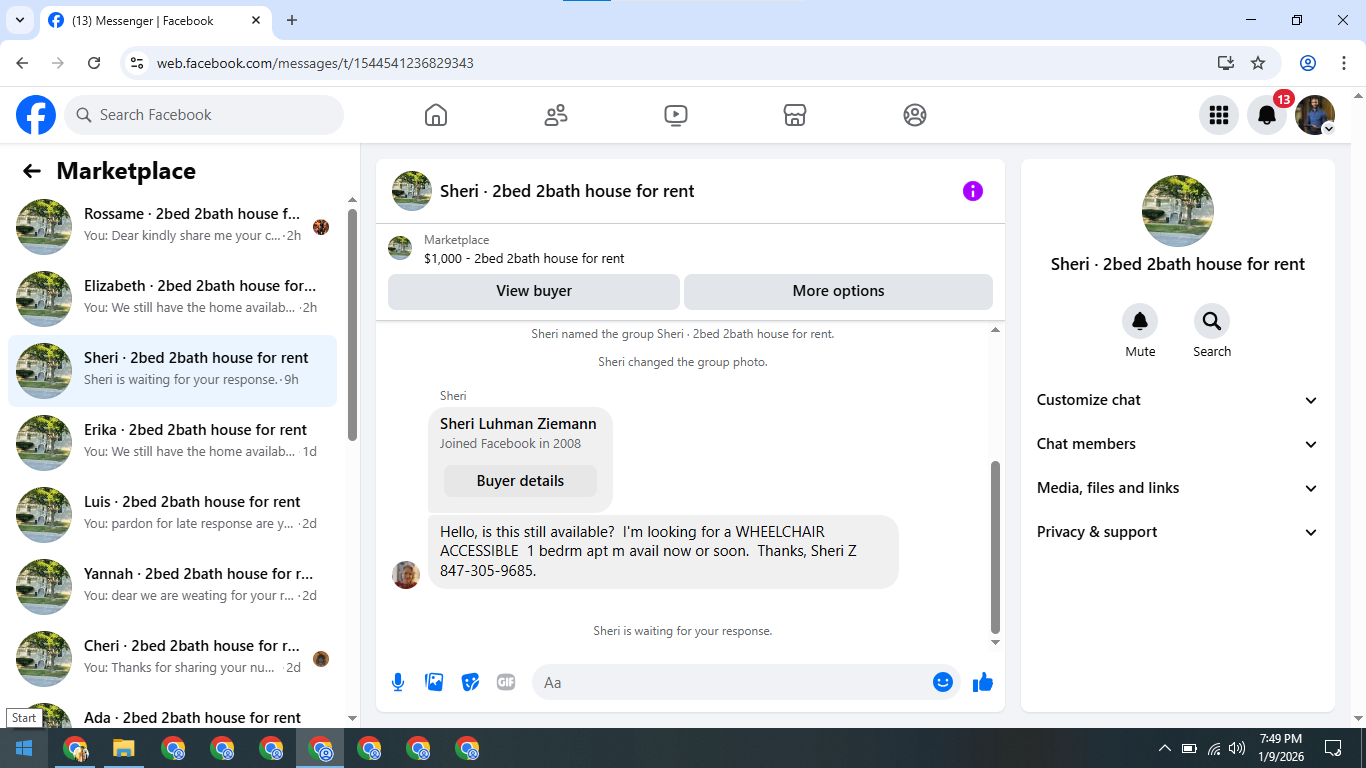This screenshot has width=1366, height=768.
Task: Expand Media, files and links section
Action: (1178, 488)
